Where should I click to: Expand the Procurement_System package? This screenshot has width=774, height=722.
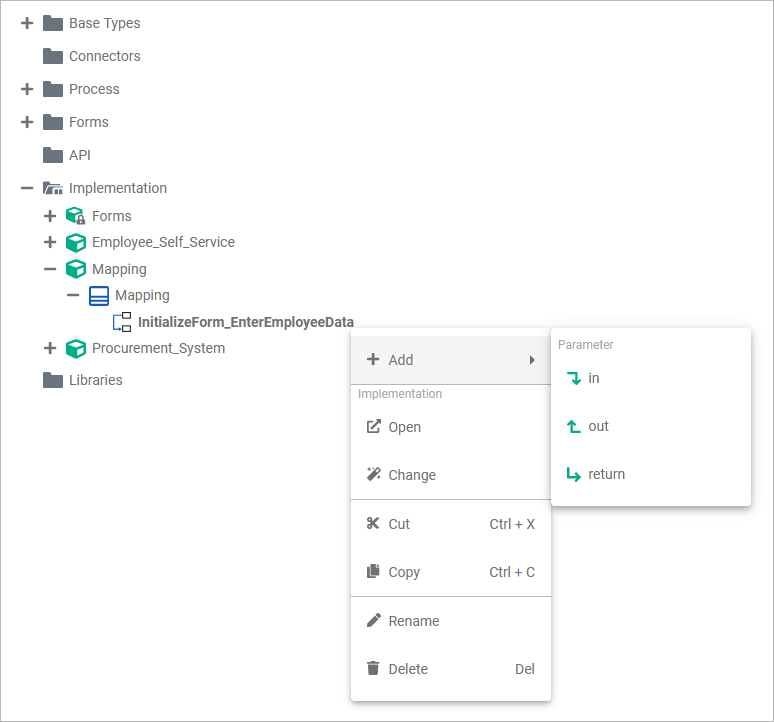pos(50,348)
